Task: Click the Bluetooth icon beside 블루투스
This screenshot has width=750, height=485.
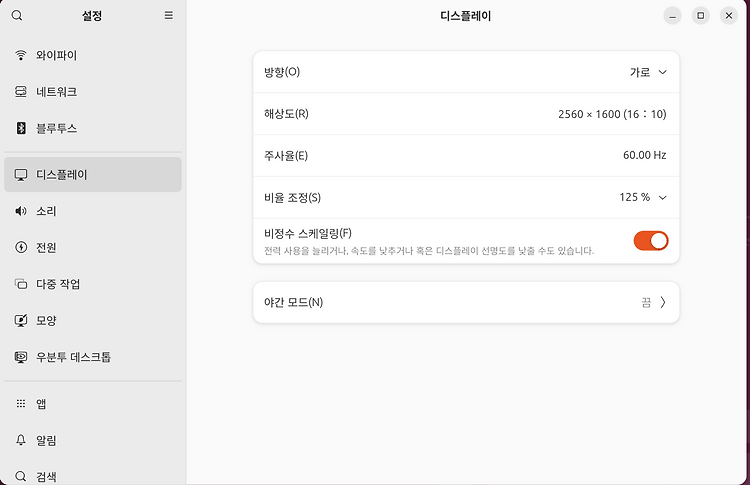Action: click(21, 128)
